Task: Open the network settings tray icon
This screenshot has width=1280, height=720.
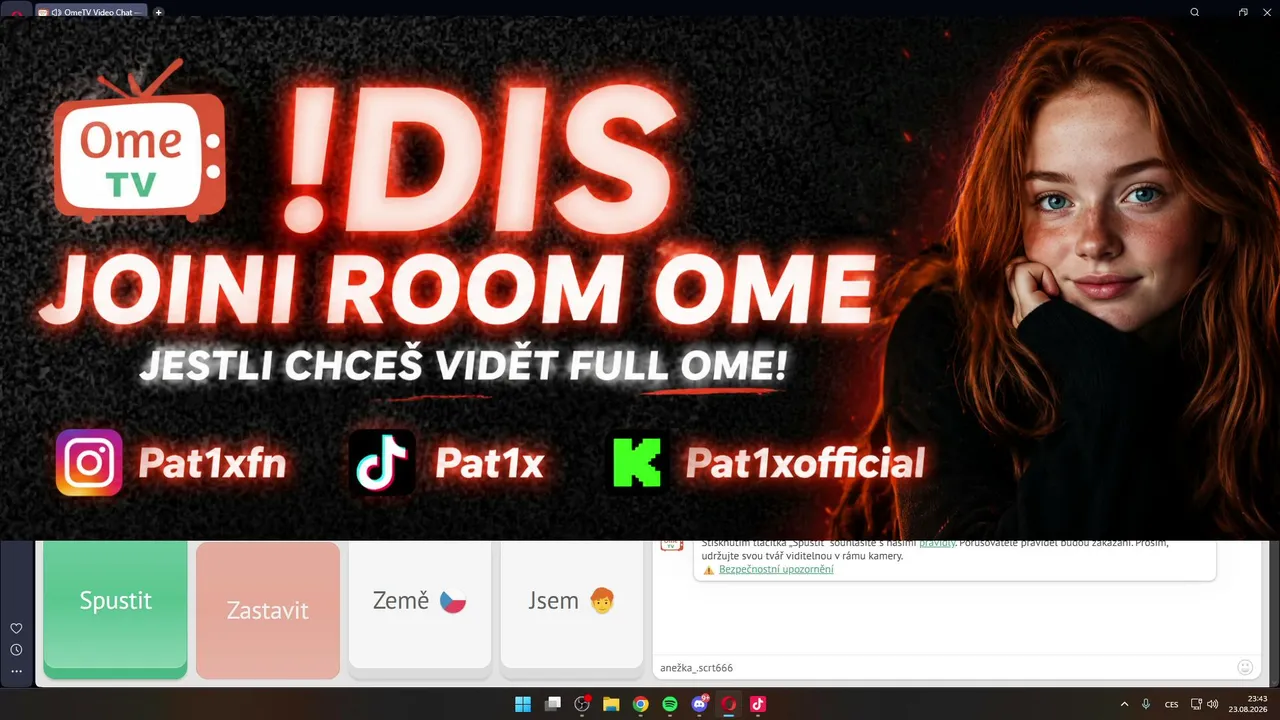Action: [x=1197, y=704]
